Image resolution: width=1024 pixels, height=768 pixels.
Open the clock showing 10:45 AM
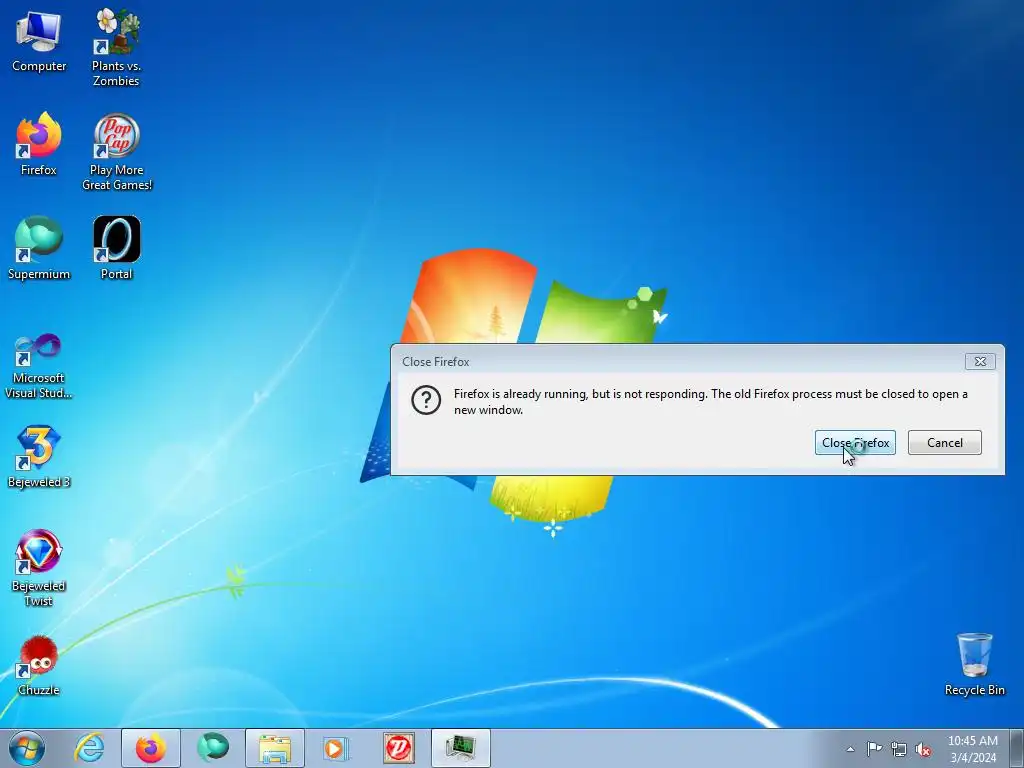(x=972, y=749)
